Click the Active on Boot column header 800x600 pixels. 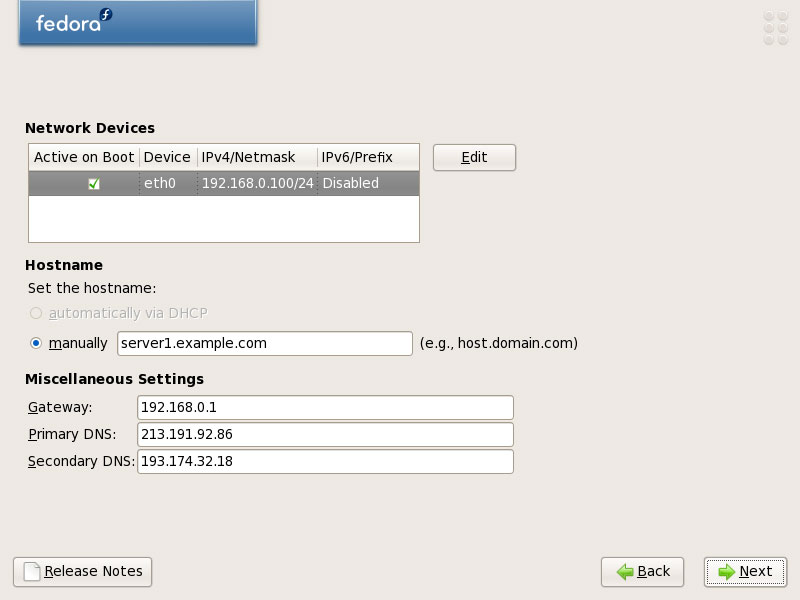pos(84,157)
